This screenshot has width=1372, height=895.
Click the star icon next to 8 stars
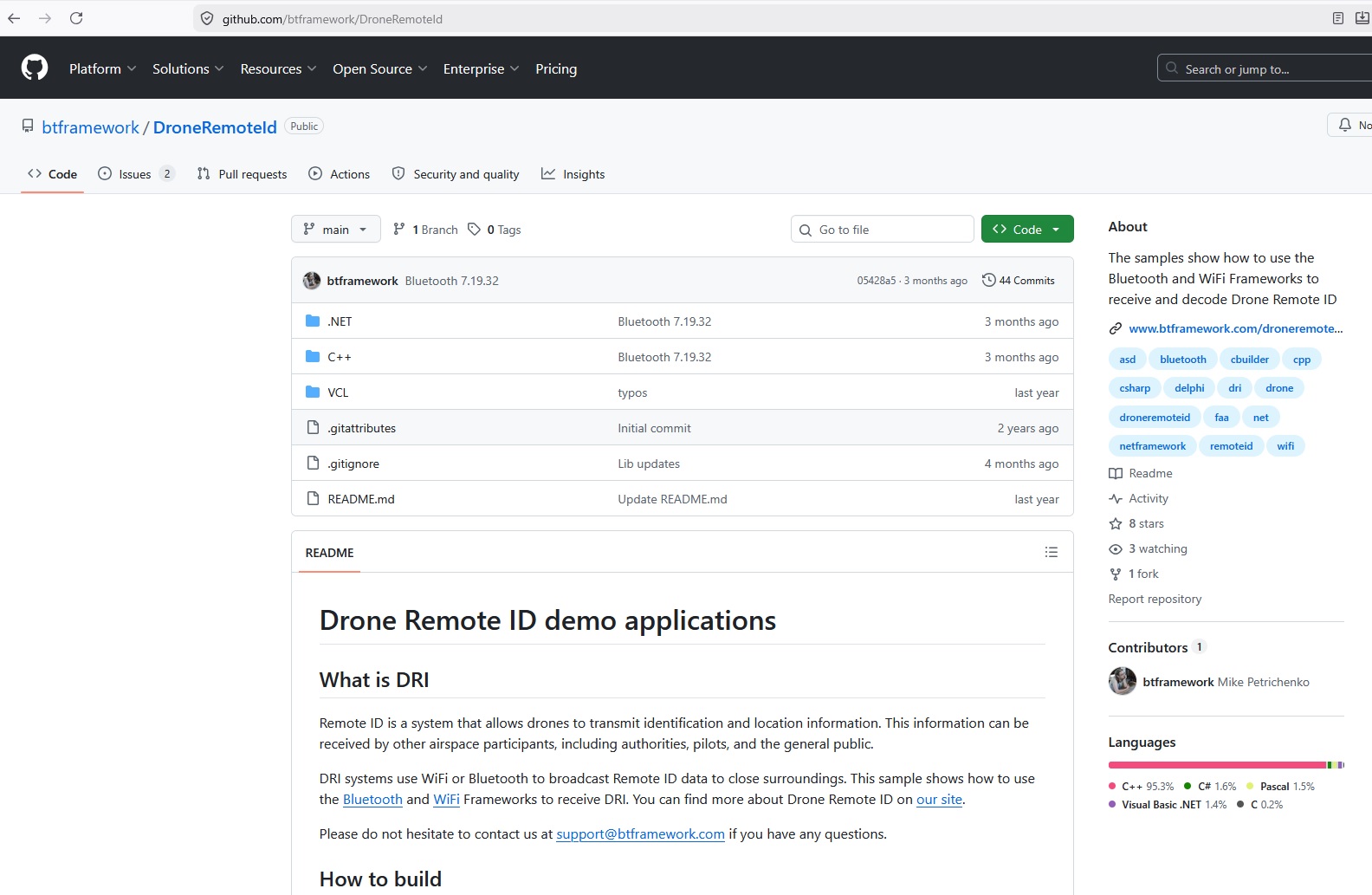pos(1116,523)
